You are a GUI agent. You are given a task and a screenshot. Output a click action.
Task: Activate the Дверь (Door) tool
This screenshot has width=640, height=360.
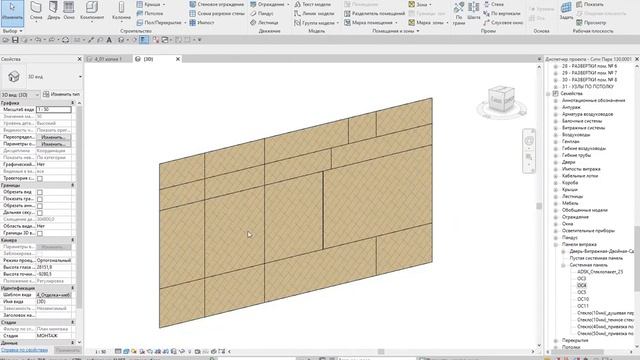[x=53, y=11]
